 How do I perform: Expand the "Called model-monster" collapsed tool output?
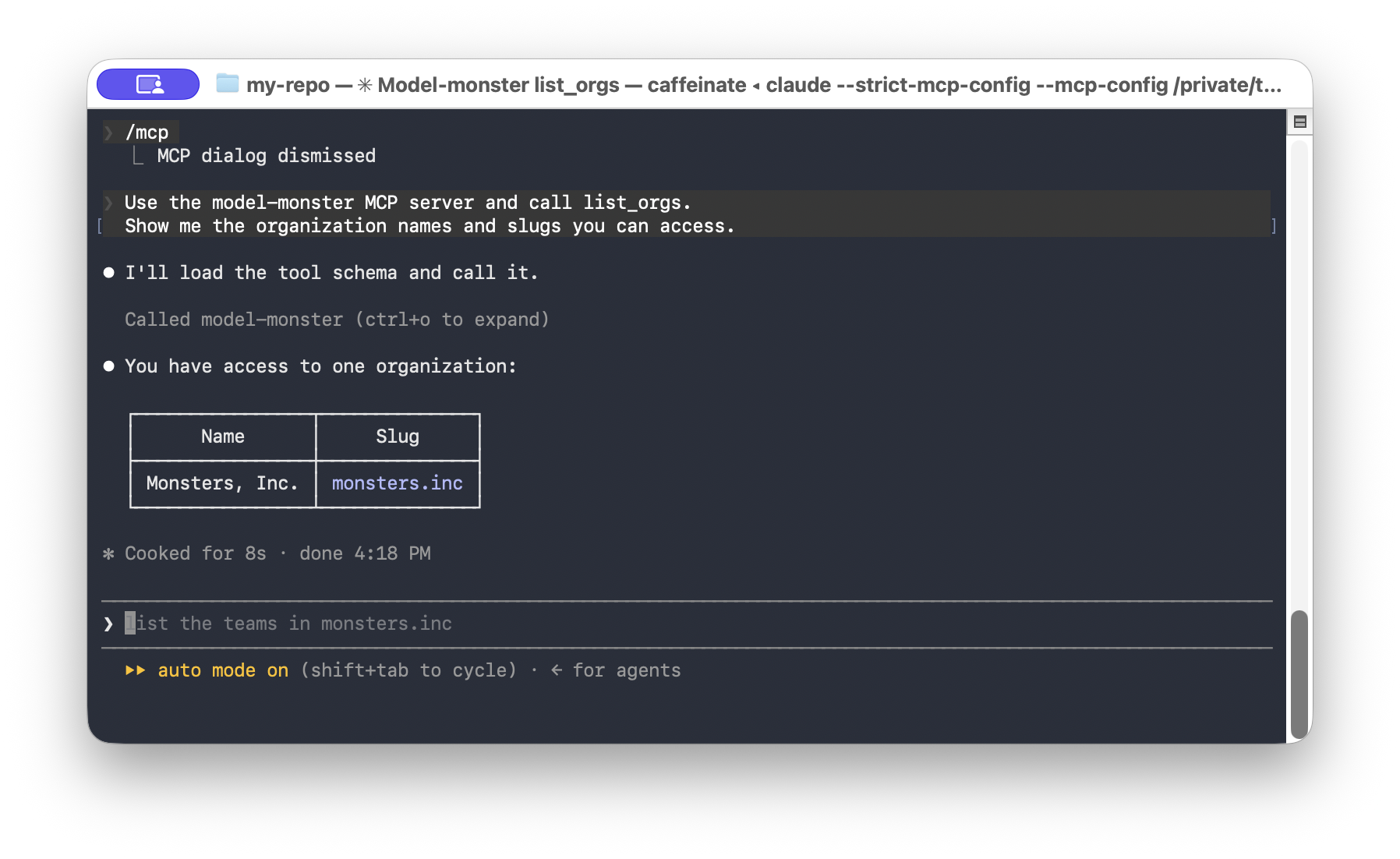click(x=337, y=320)
